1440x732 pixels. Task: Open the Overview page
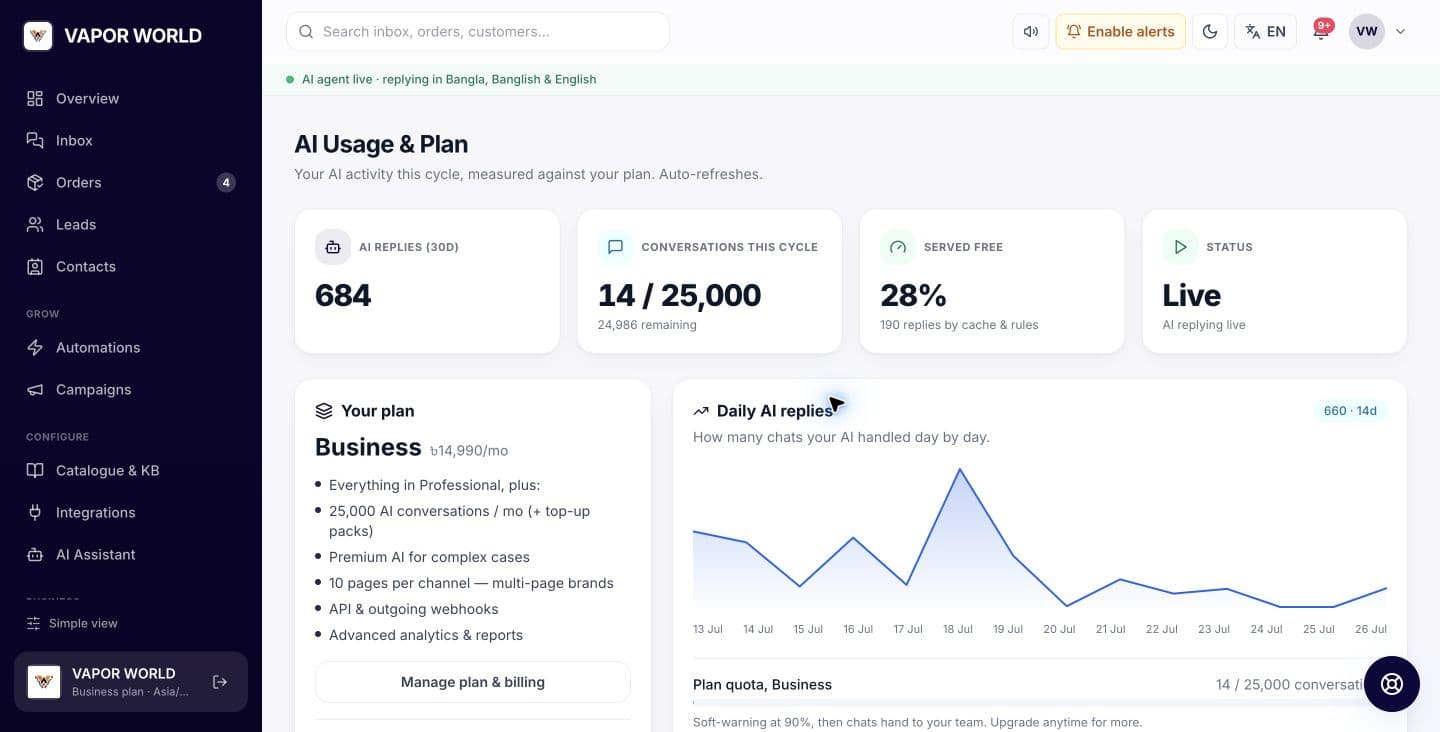(x=131, y=98)
